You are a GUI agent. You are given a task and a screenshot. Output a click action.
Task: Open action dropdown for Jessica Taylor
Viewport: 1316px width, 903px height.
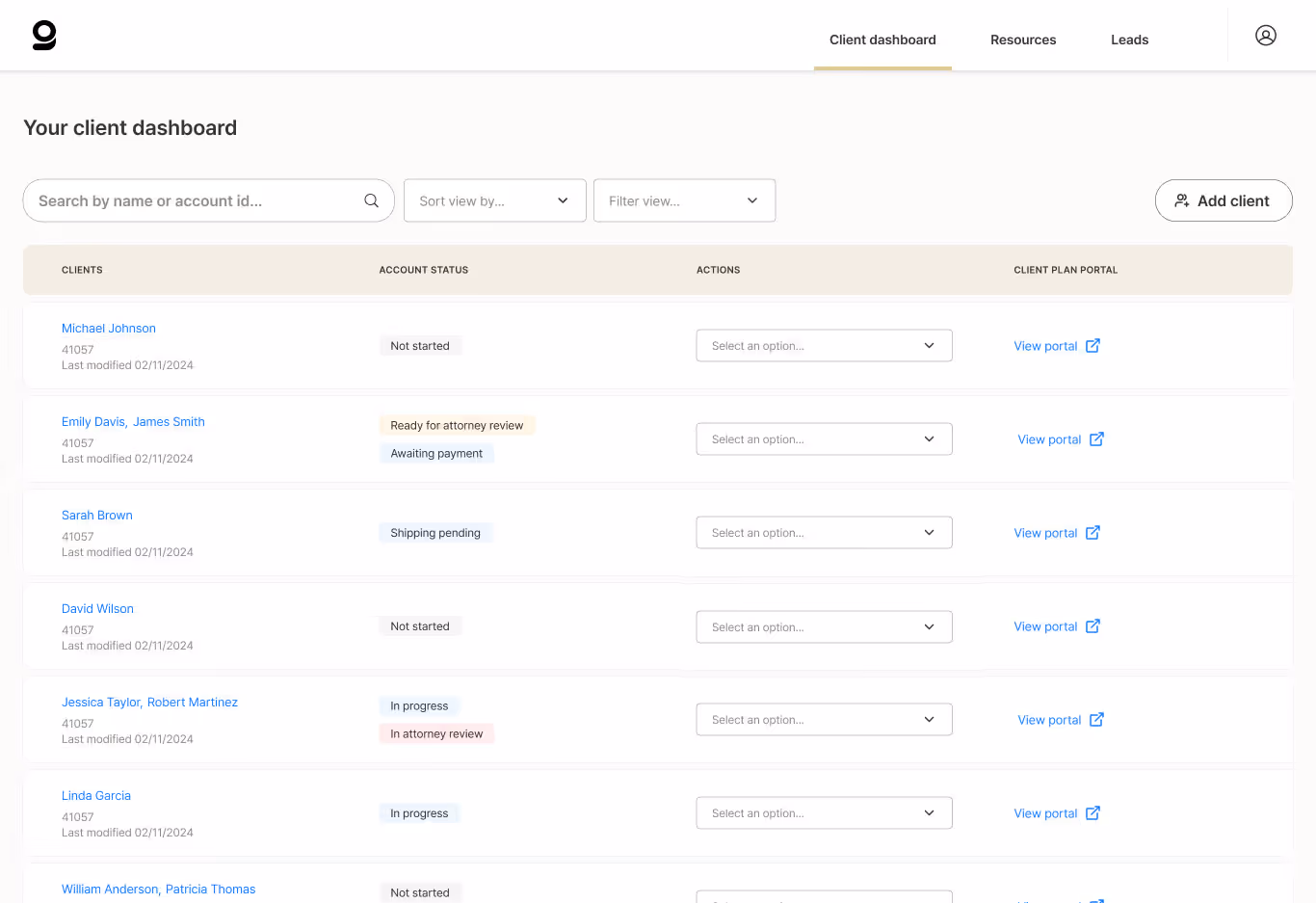(x=825, y=720)
